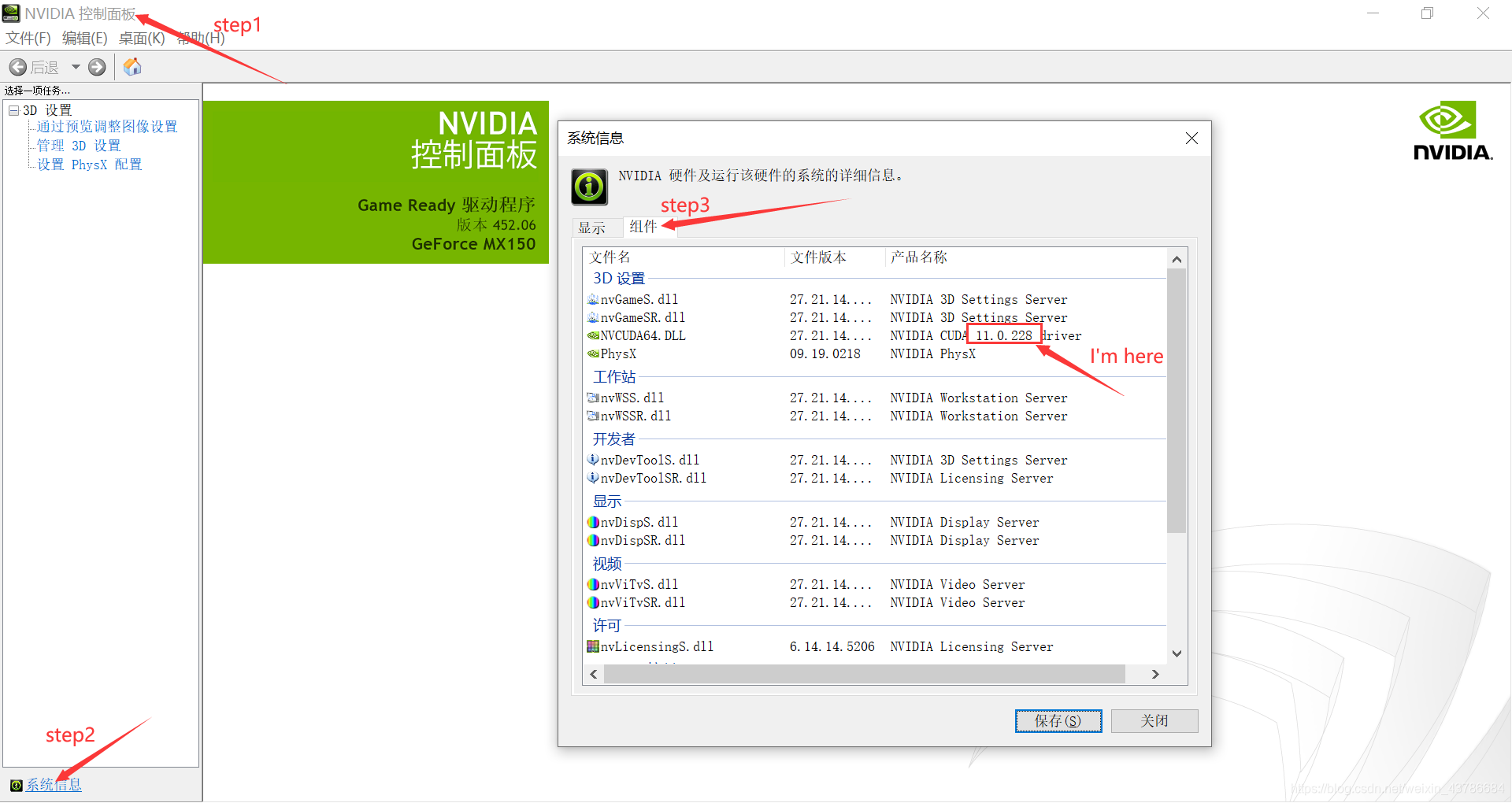This screenshot has height=803, width=1512.
Task: Select the NVIDIA PhysX product name text
Action: [x=933, y=354]
